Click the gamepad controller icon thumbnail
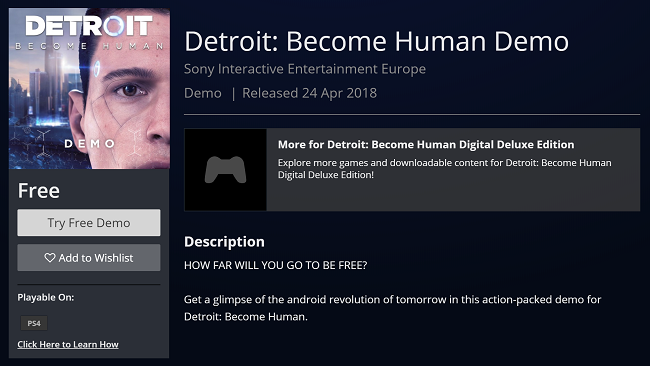 coord(226,170)
